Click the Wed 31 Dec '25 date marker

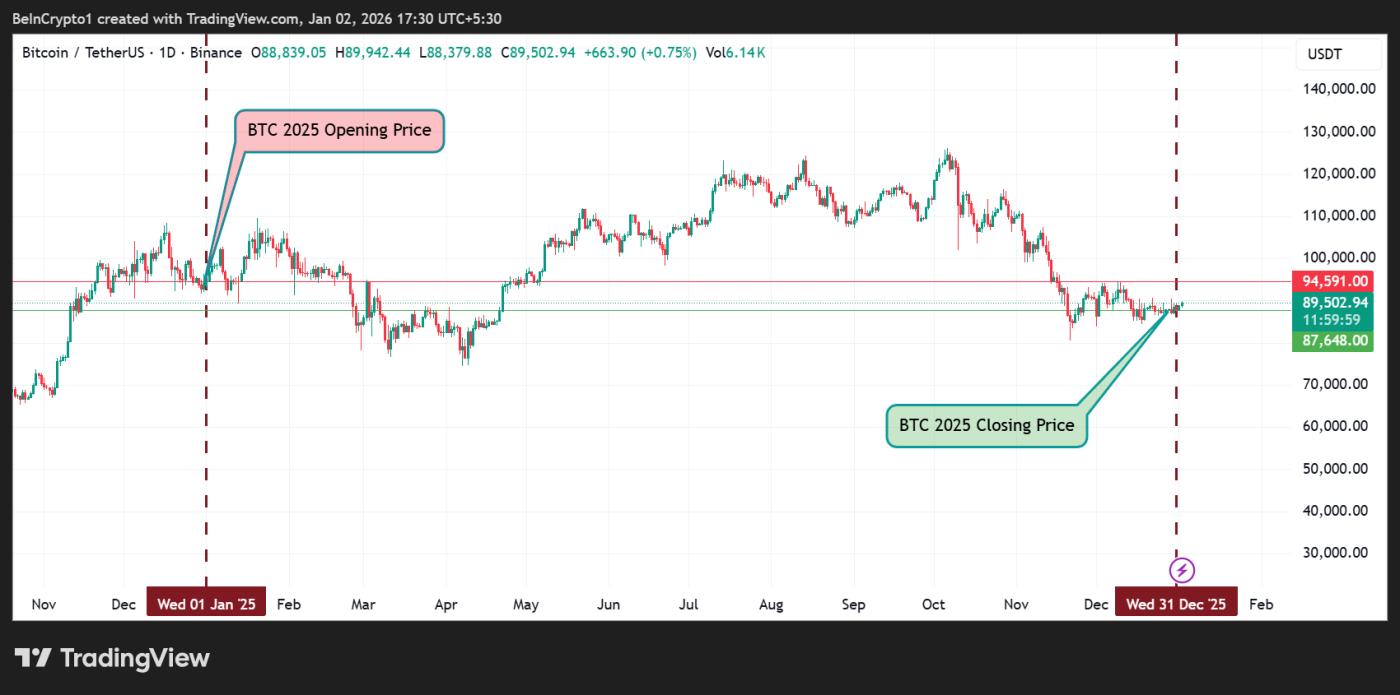[1176, 604]
